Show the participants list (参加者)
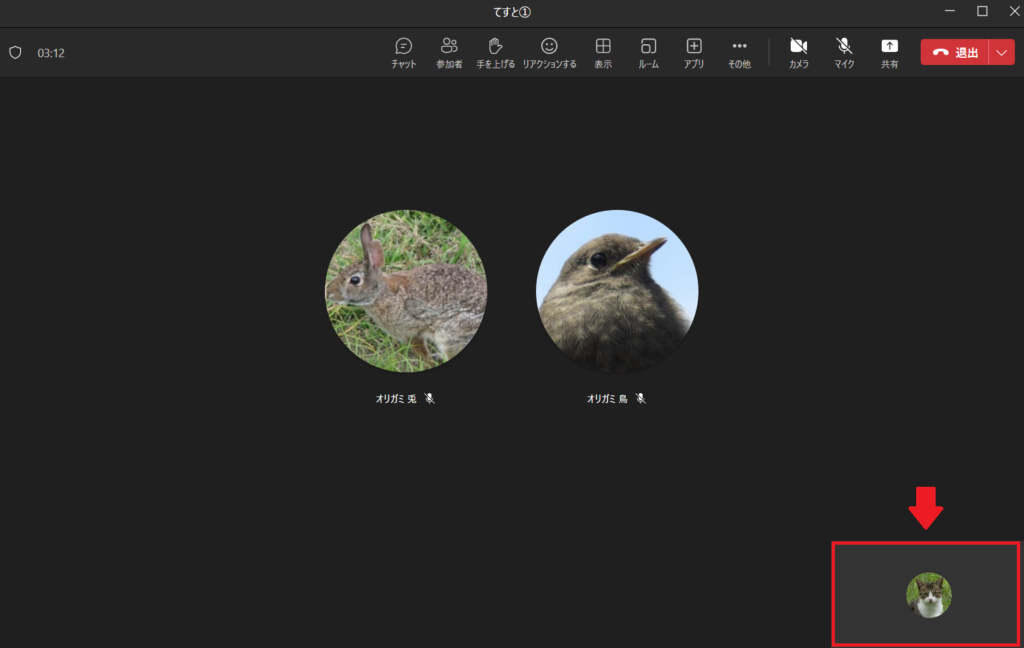This screenshot has width=1024, height=648. click(449, 53)
